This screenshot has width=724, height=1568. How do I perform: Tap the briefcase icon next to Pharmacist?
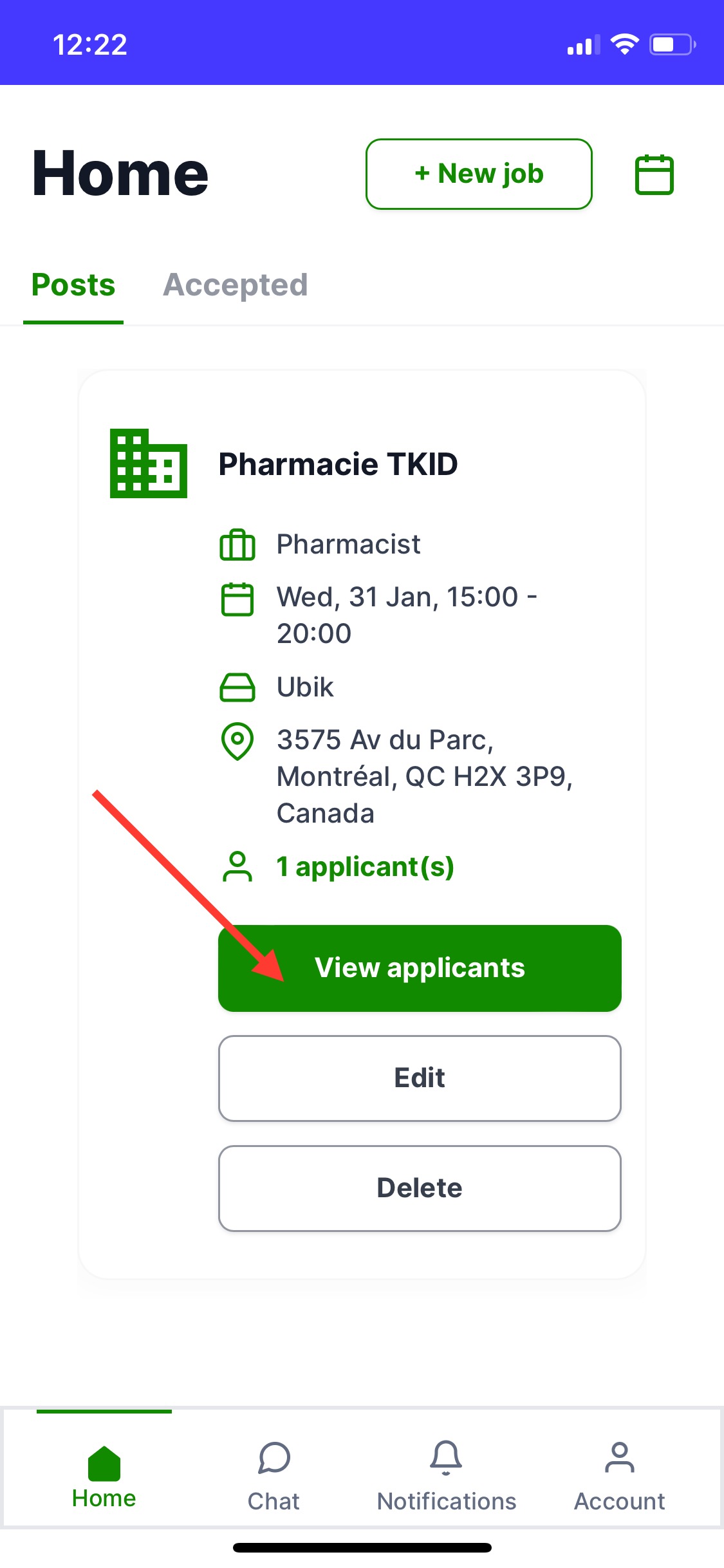click(237, 545)
